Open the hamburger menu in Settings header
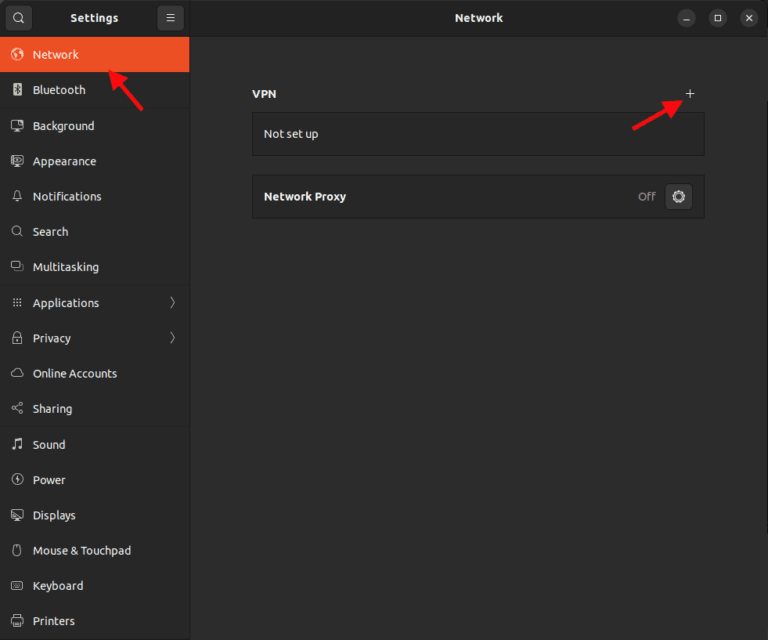 [x=170, y=18]
